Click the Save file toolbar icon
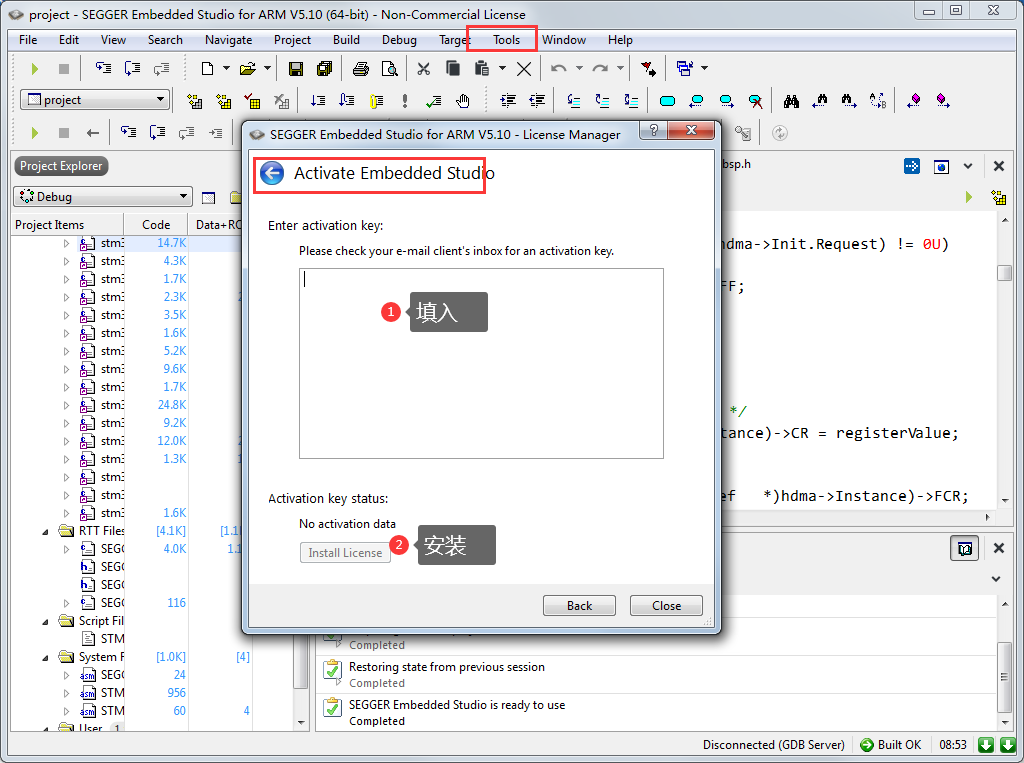This screenshot has height=763, width=1024. (x=296, y=69)
